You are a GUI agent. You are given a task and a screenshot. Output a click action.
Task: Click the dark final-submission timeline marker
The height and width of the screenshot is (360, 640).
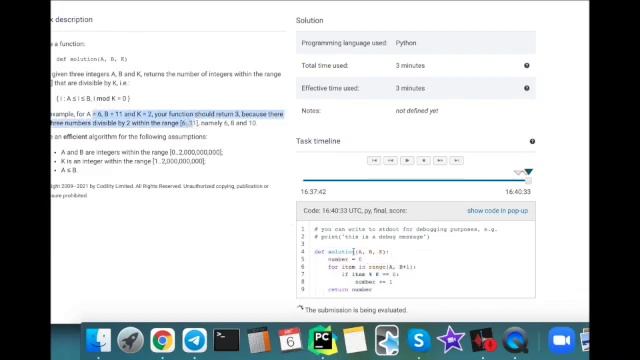click(x=529, y=172)
